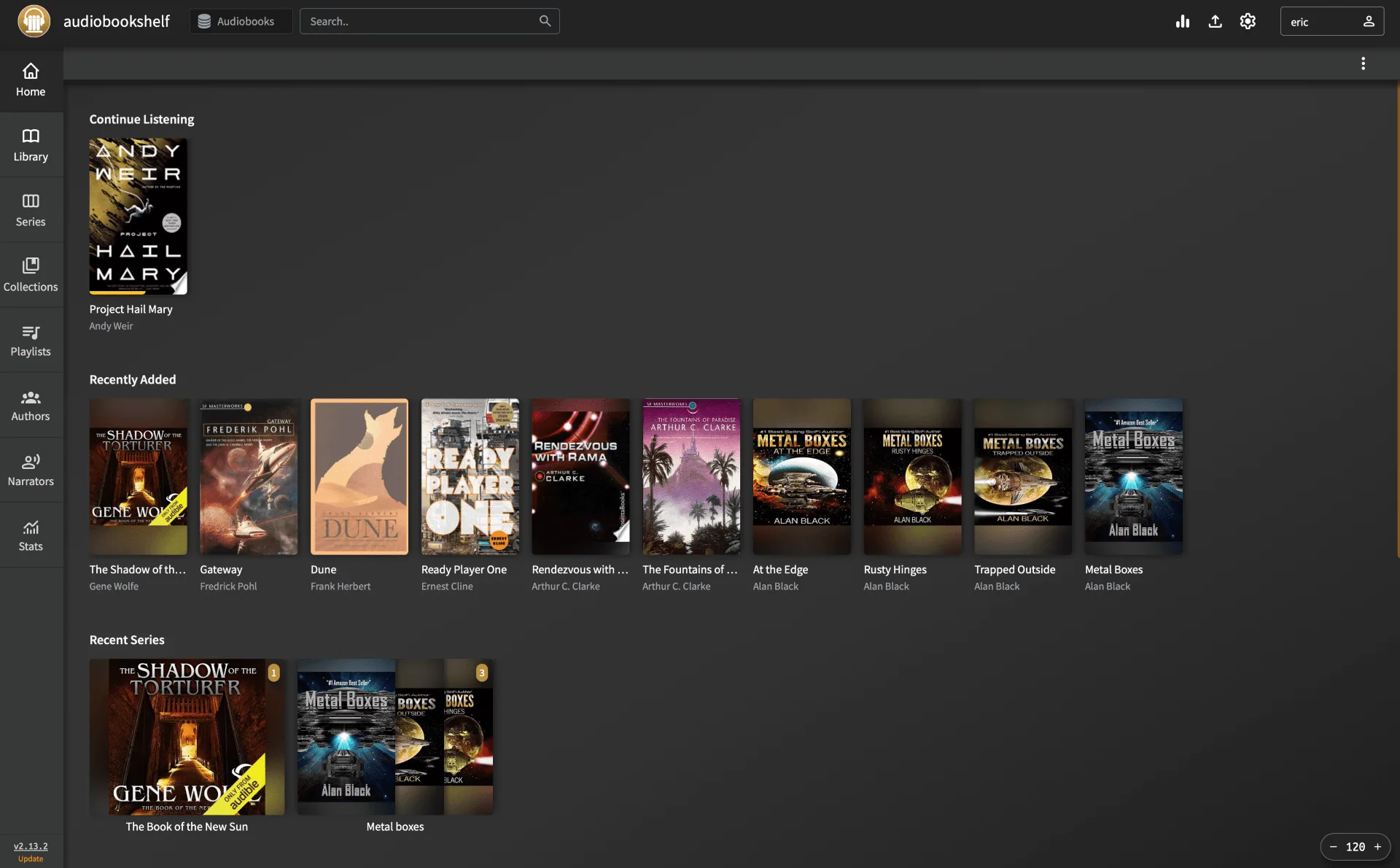Open the Audiobooks library selector
The height and width of the screenshot is (868, 1400).
click(241, 20)
